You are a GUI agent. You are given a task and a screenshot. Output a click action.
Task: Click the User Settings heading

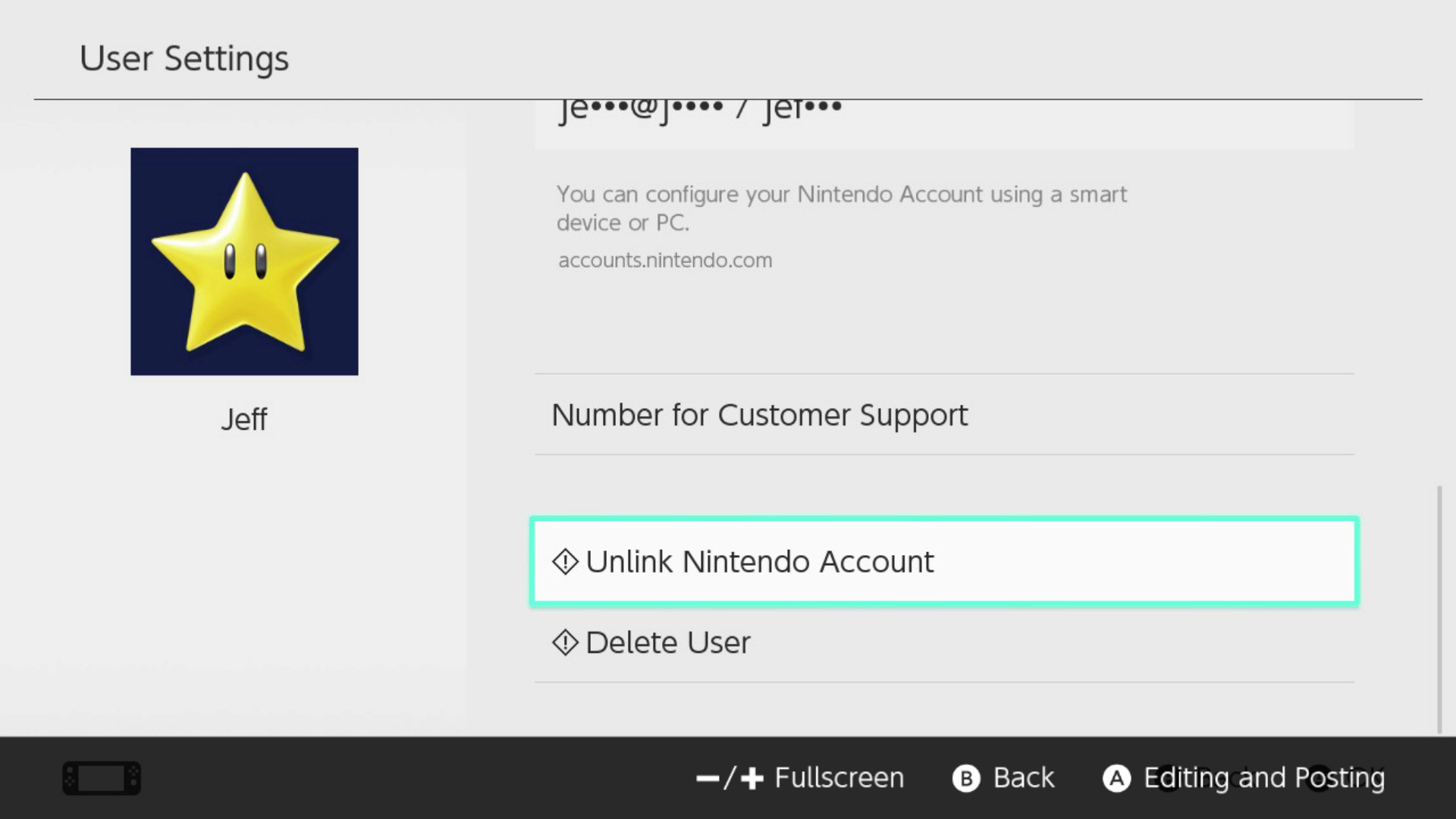coord(184,58)
